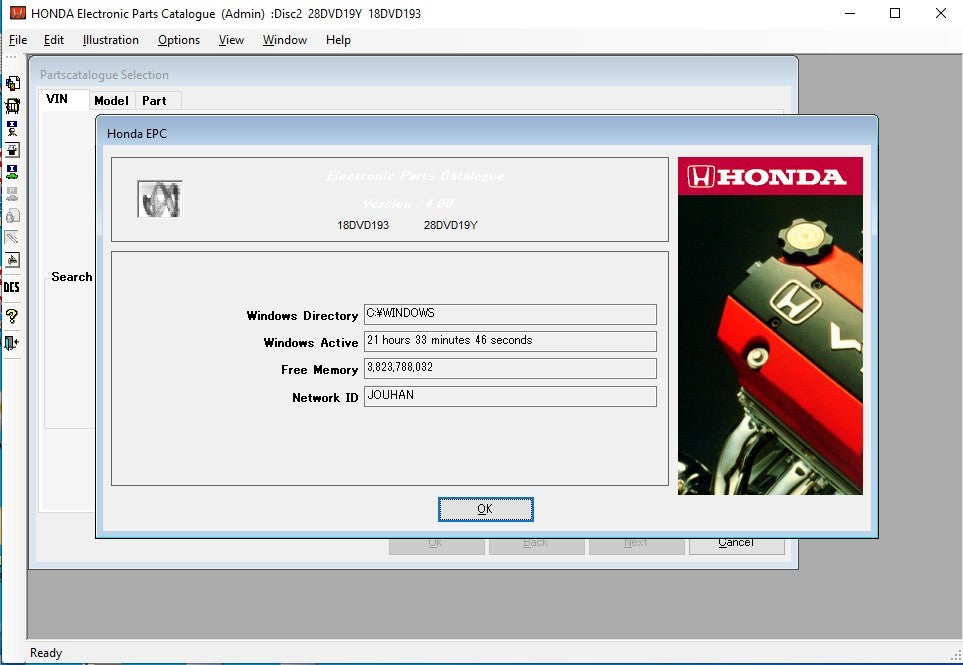Switch to the Model tab
This screenshot has width=963, height=665.
click(x=111, y=100)
